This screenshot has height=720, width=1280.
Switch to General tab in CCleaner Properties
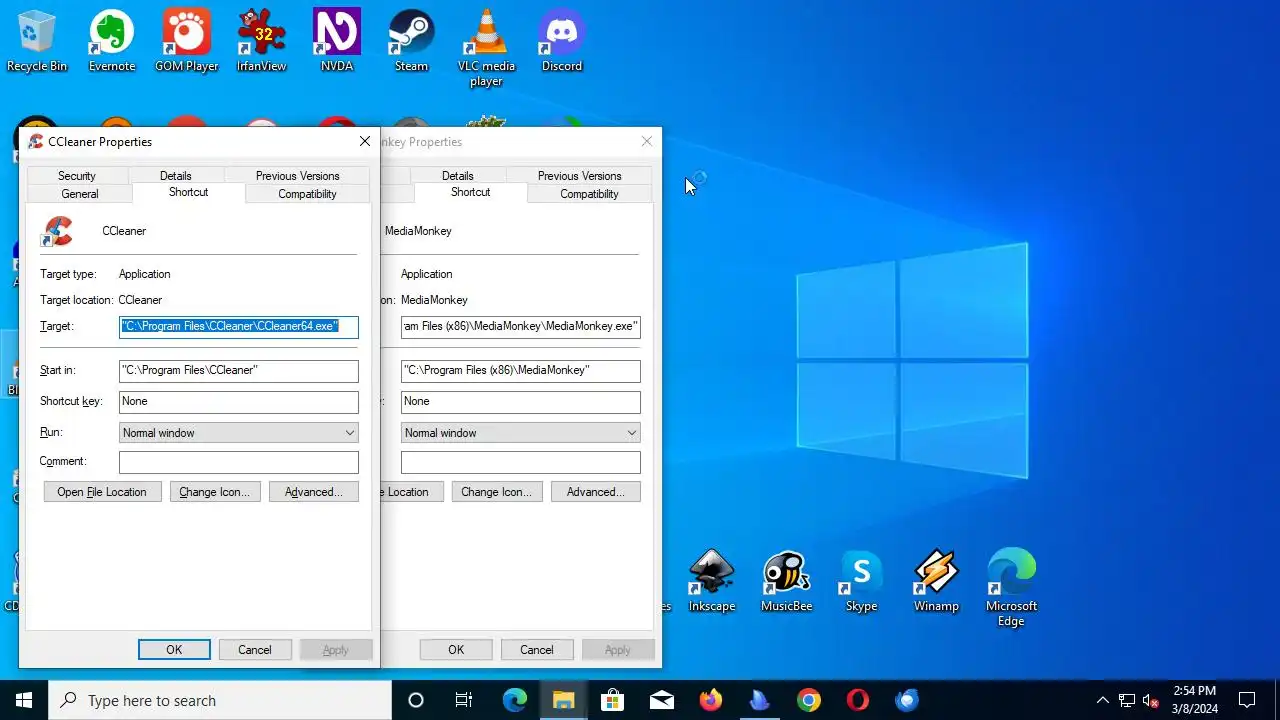[x=80, y=194]
